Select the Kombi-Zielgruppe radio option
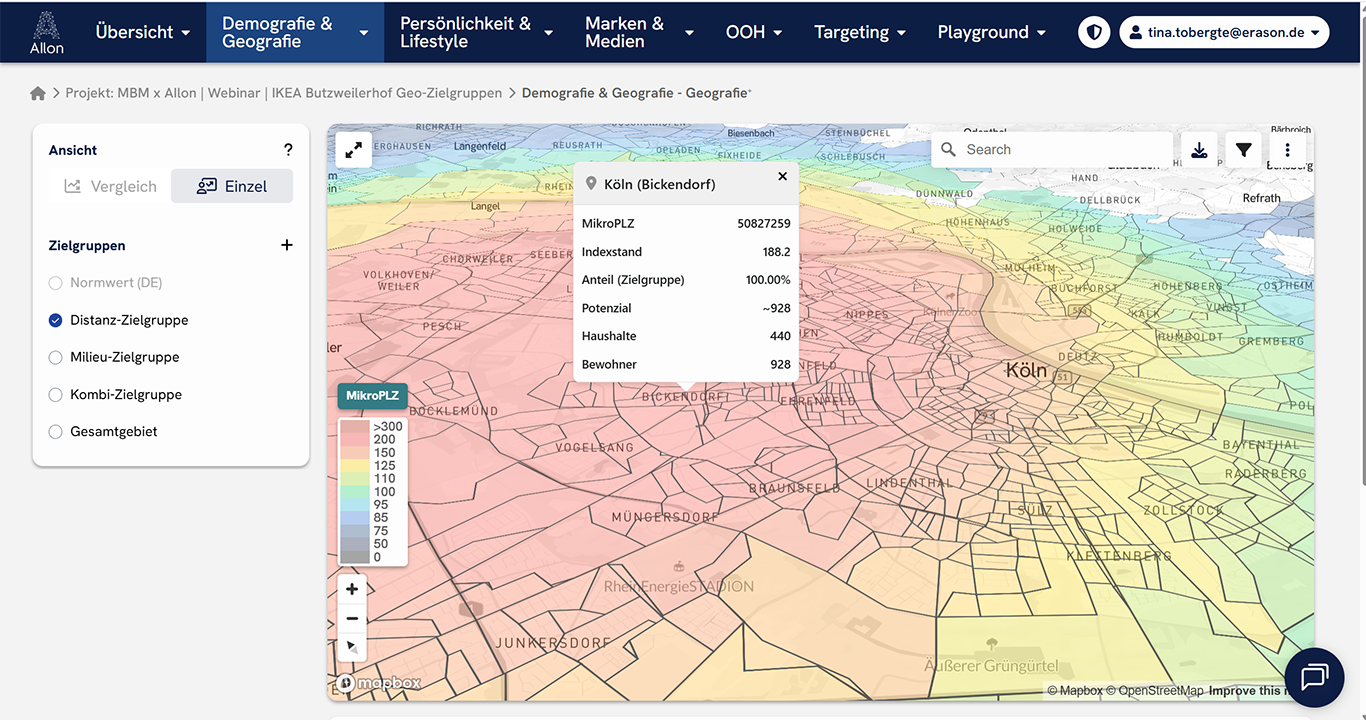Screen dimensions: 1366x720 tap(56, 394)
